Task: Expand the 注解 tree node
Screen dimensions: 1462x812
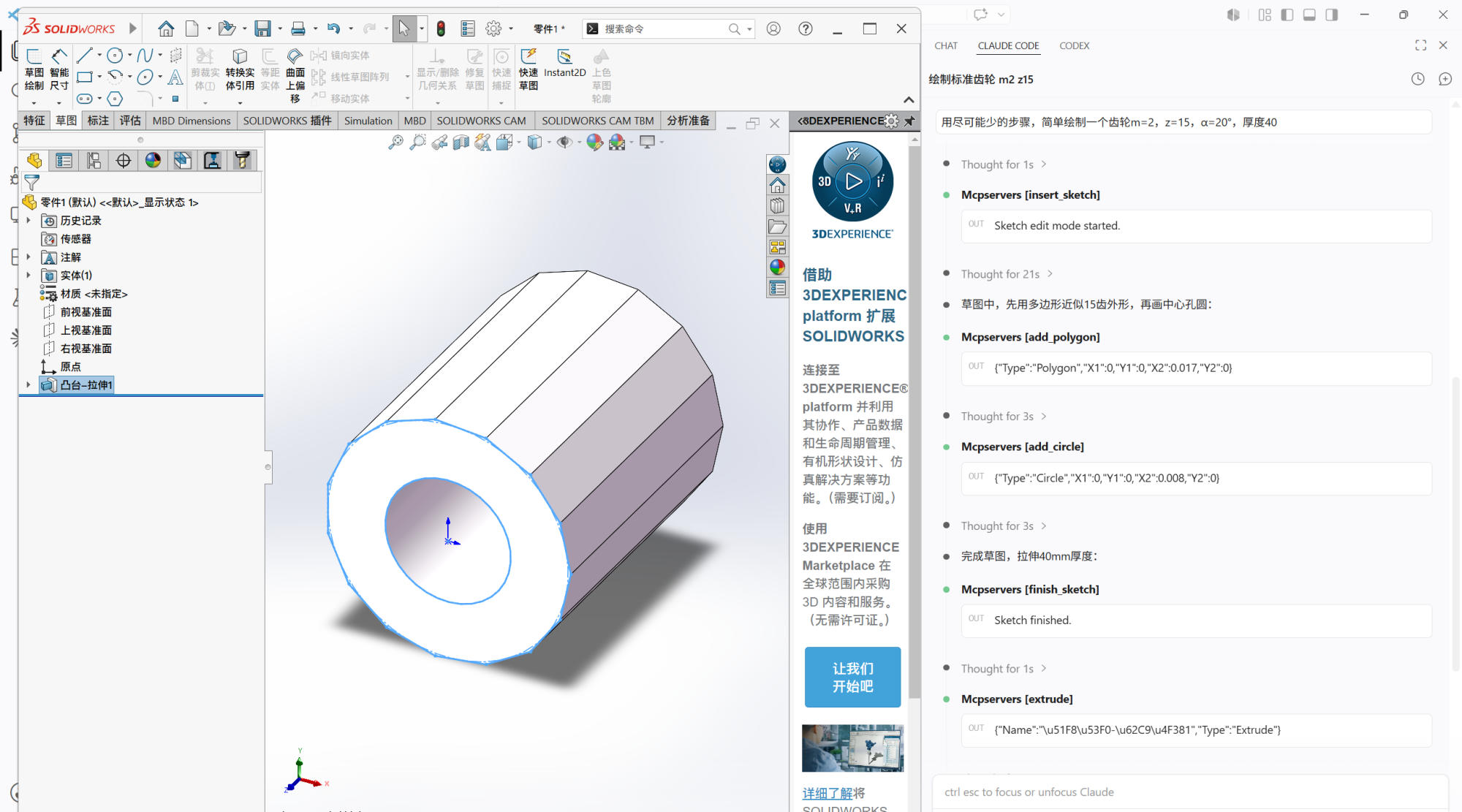Action: (29, 257)
